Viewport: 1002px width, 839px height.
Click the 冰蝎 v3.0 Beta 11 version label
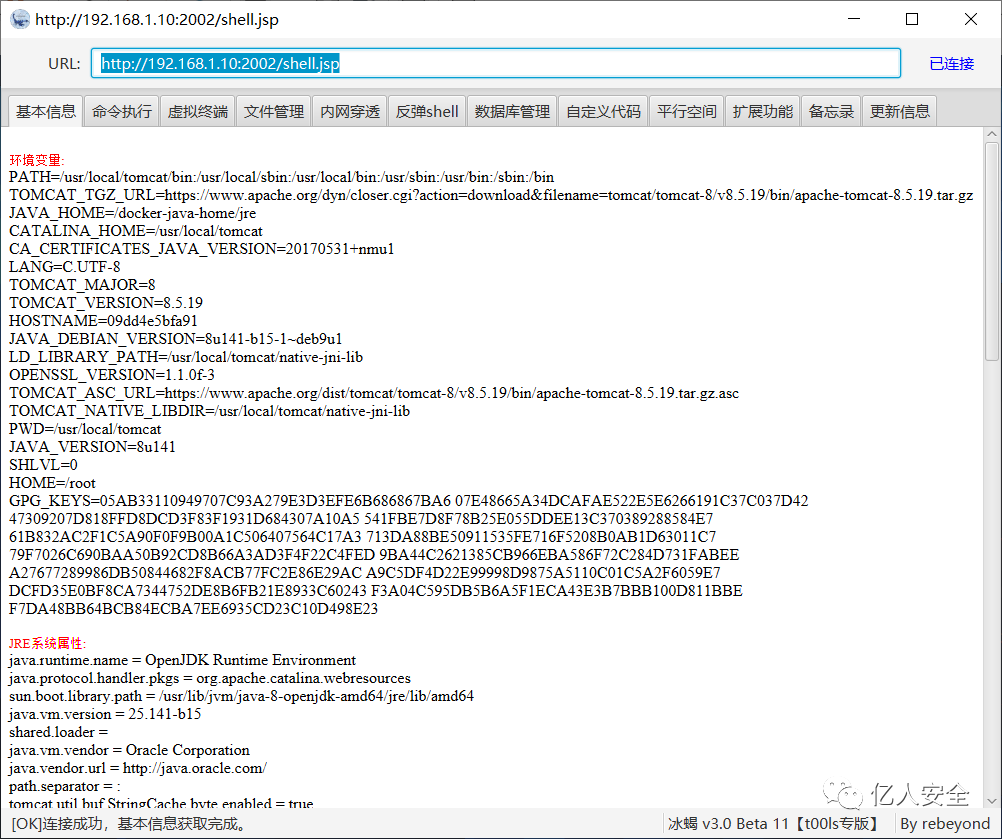[773, 824]
